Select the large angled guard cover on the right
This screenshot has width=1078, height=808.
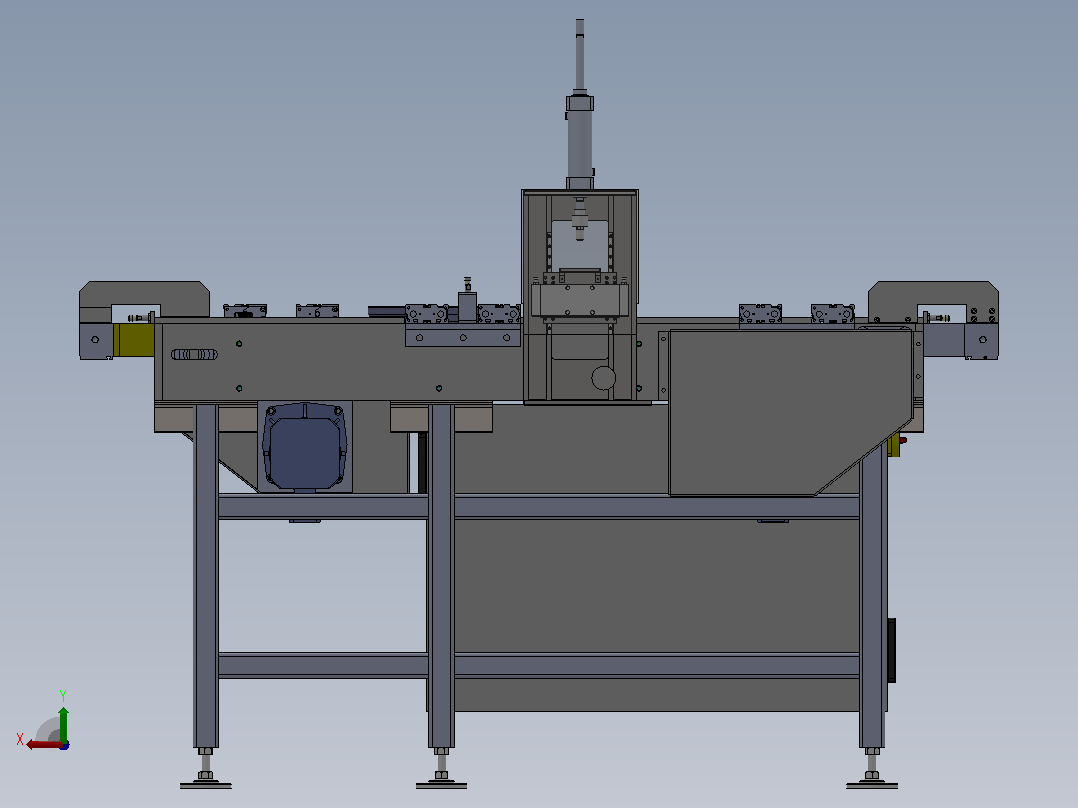[x=791, y=412]
